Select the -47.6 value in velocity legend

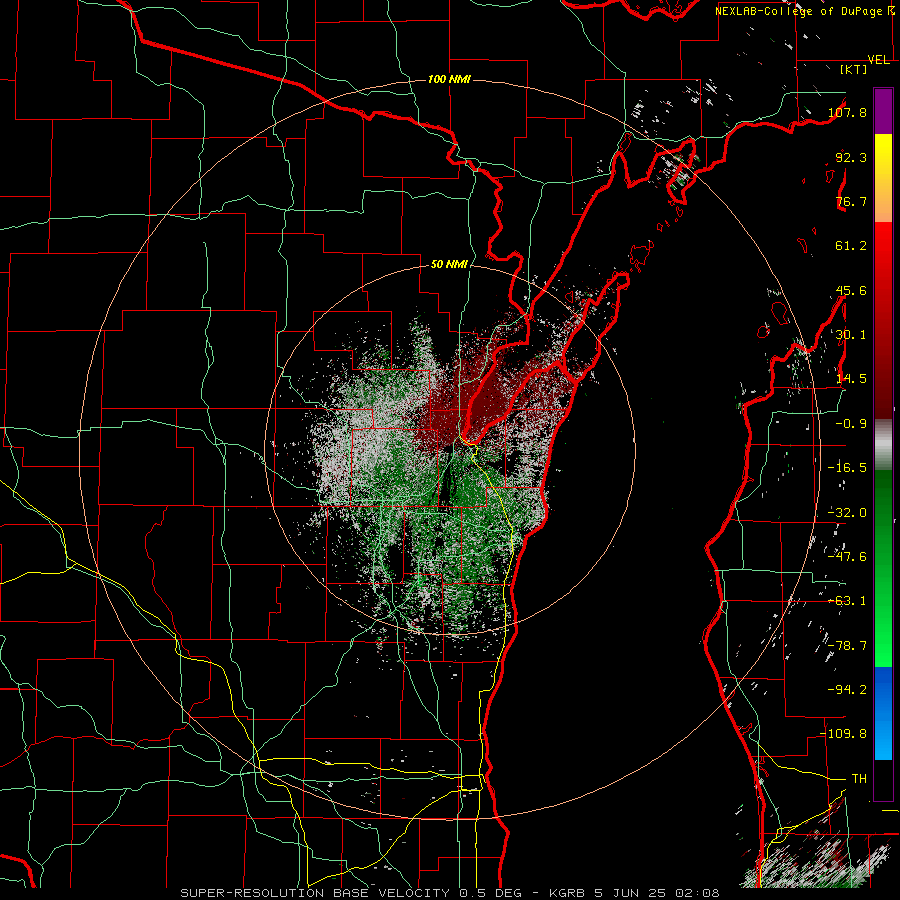pyautogui.click(x=847, y=557)
